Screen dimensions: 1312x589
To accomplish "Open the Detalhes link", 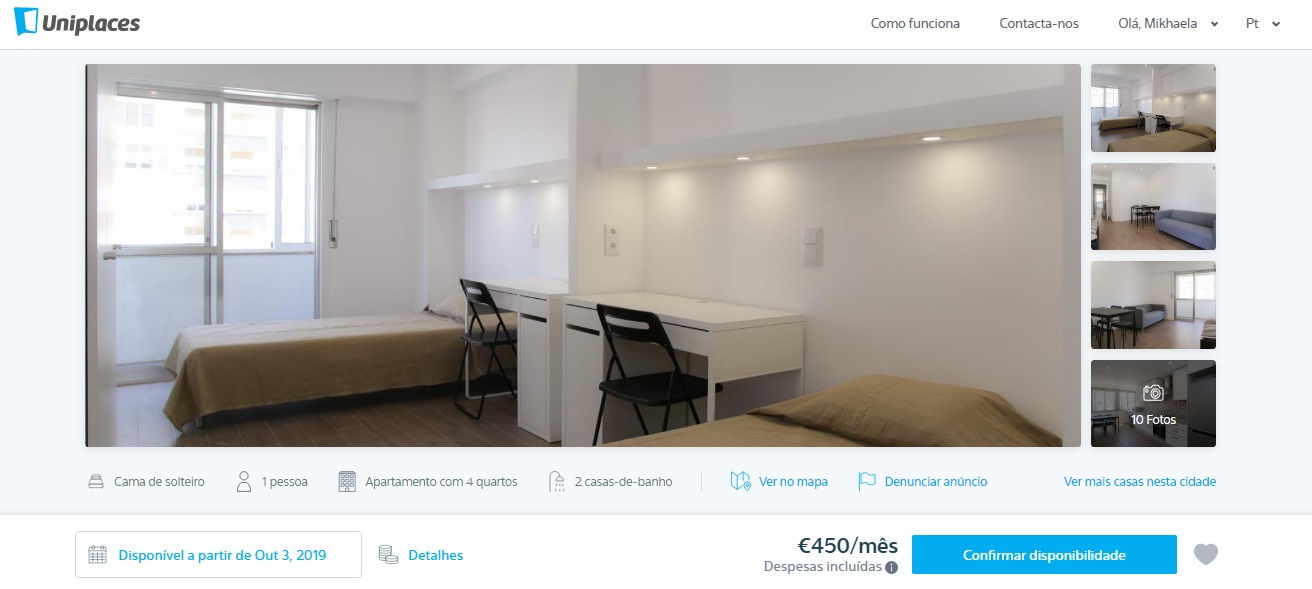I will pos(436,555).
